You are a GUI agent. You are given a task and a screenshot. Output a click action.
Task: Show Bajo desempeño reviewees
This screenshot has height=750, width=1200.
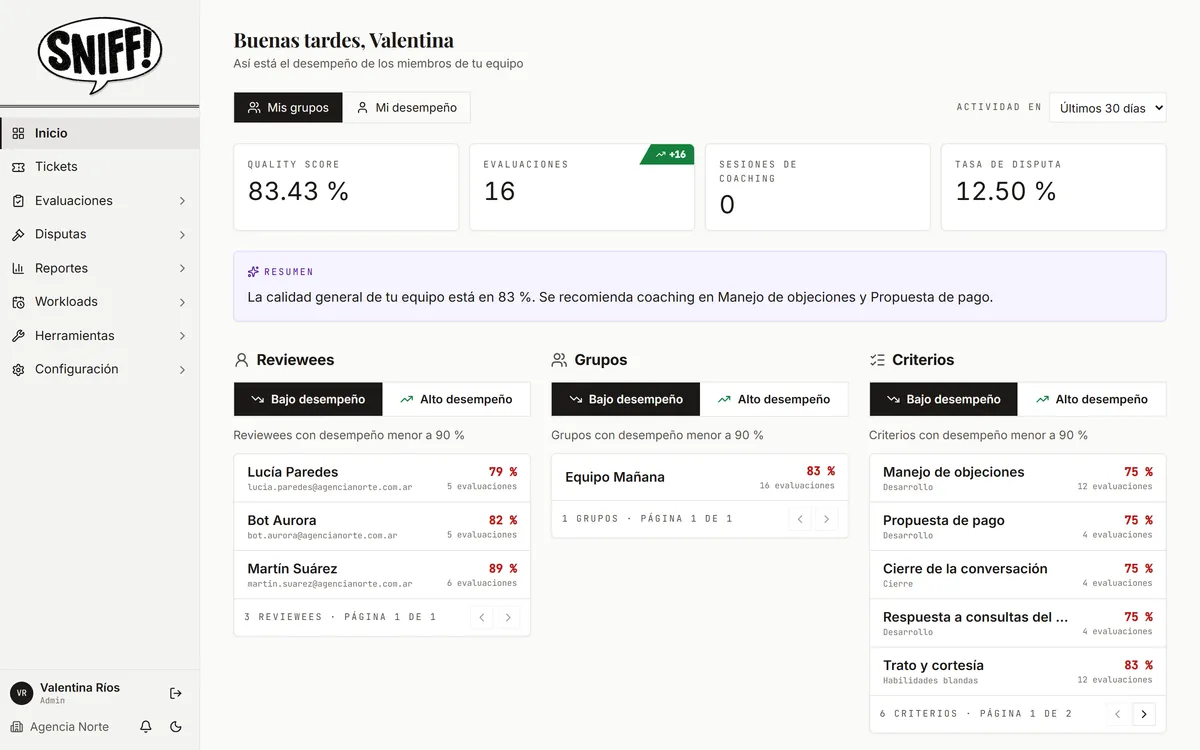[308, 399]
